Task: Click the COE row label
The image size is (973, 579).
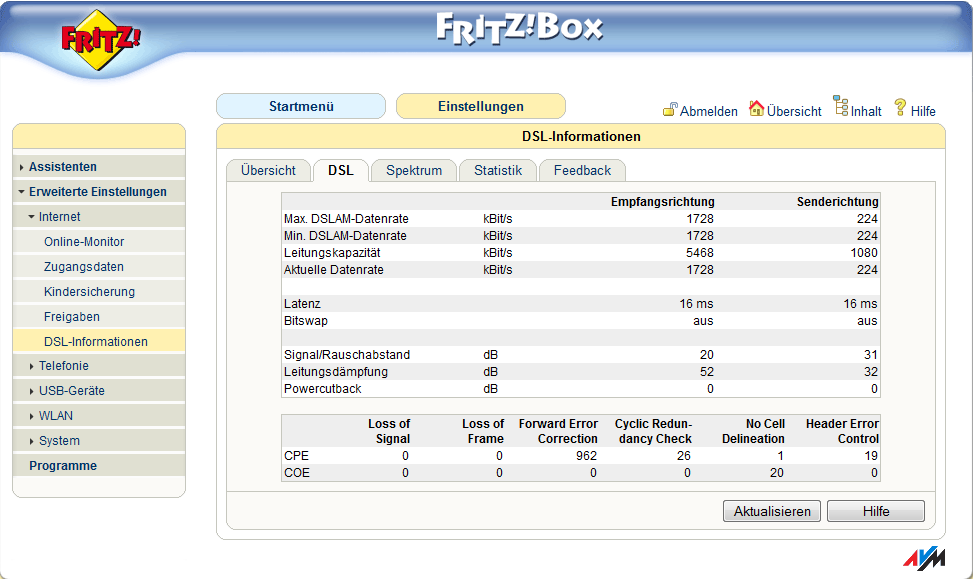Action: 297,473
